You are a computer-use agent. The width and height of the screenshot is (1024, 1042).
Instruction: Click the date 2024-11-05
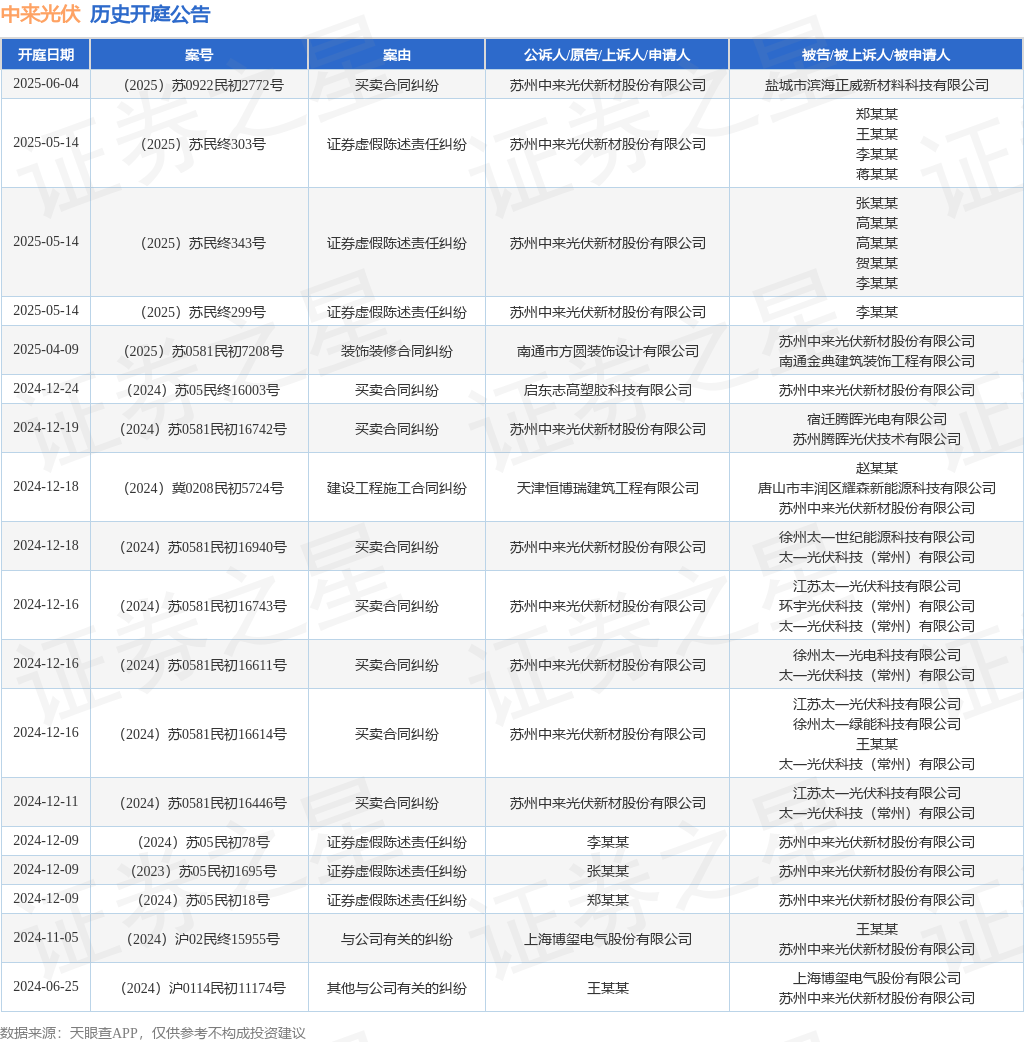46,938
